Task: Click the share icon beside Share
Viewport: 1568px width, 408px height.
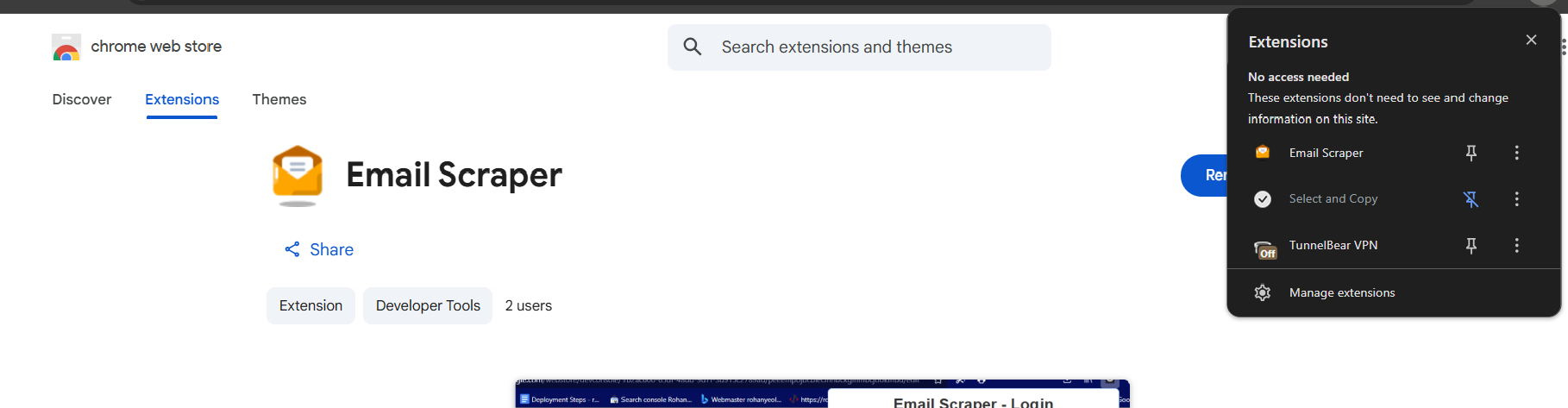Action: pos(292,249)
